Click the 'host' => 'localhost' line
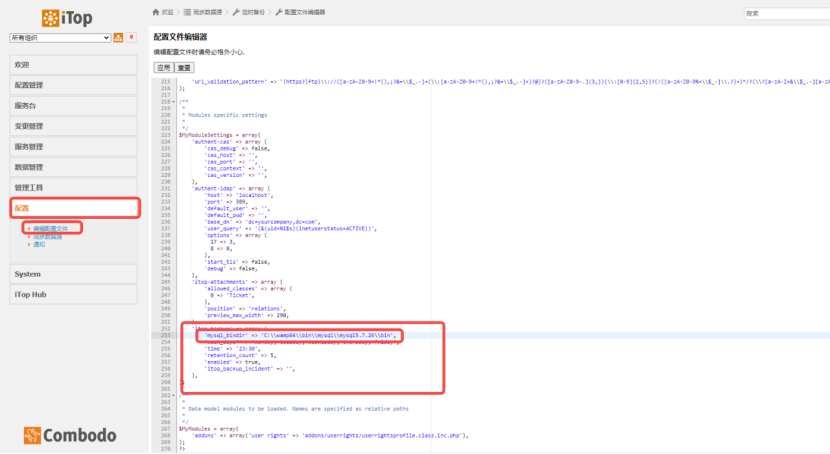The width and height of the screenshot is (830, 454). pyautogui.click(x=239, y=195)
